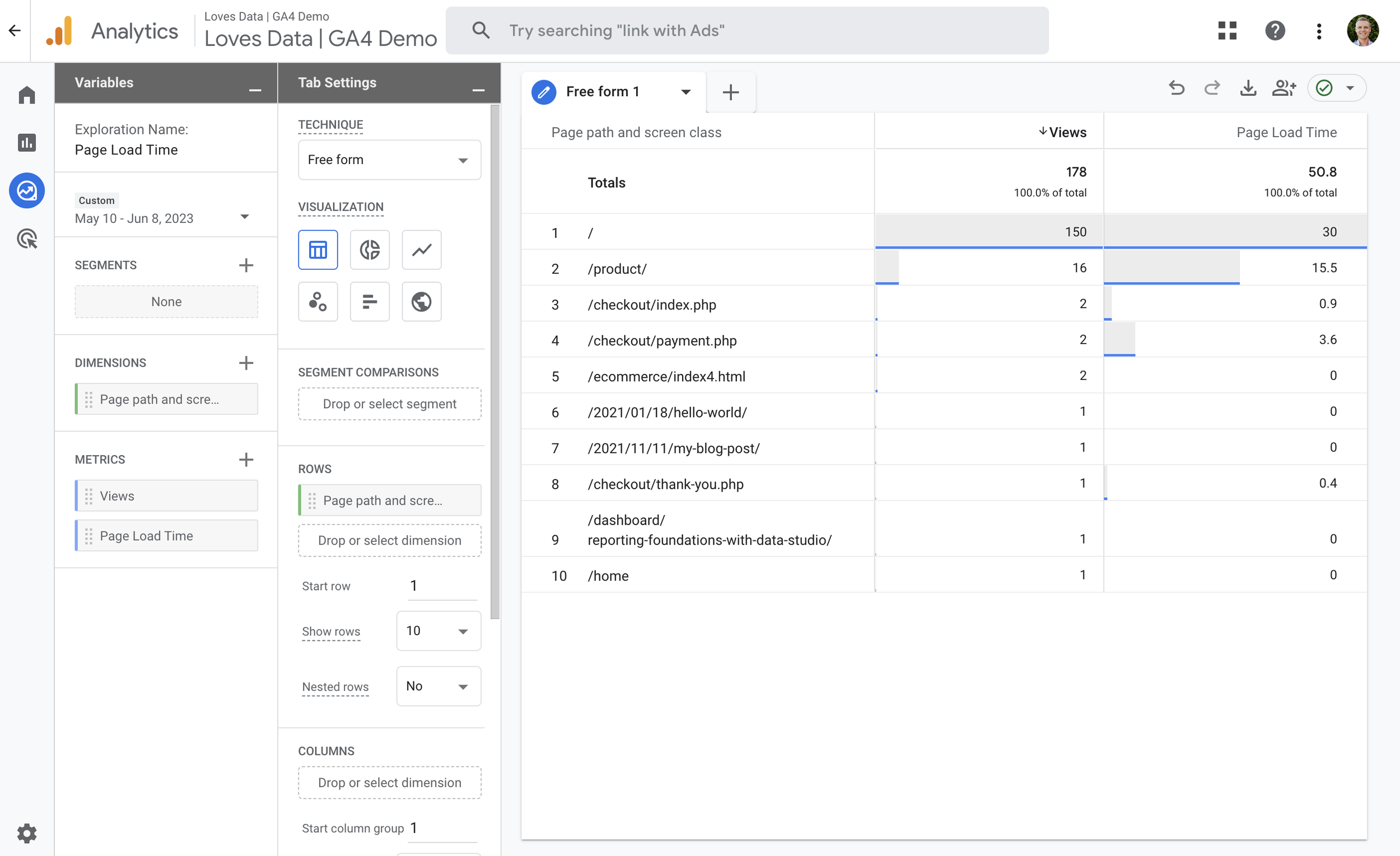Select the table visualization toggle
This screenshot has height=856, width=1400.
318,250
